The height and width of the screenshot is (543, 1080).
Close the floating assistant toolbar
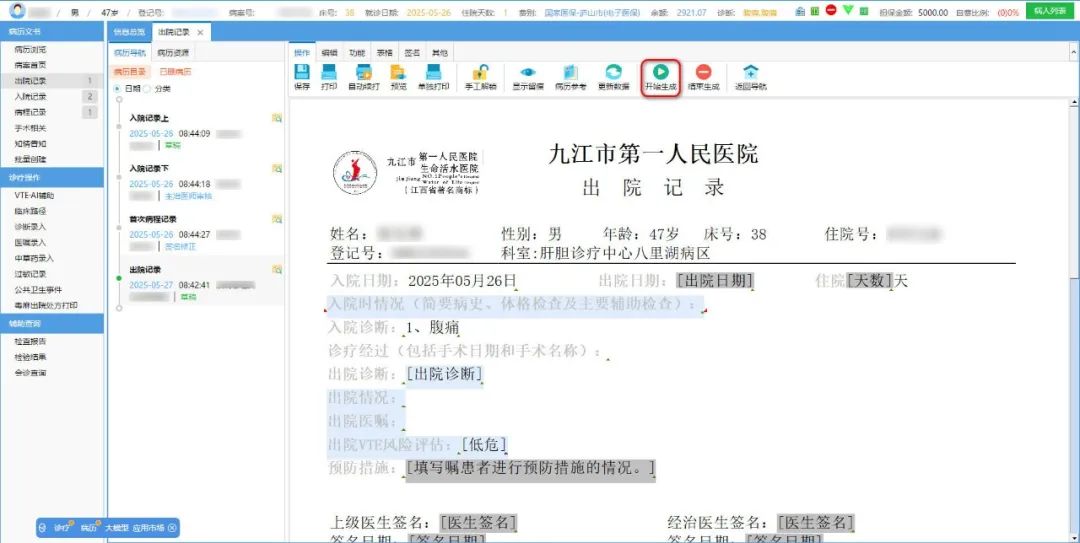click(172, 528)
